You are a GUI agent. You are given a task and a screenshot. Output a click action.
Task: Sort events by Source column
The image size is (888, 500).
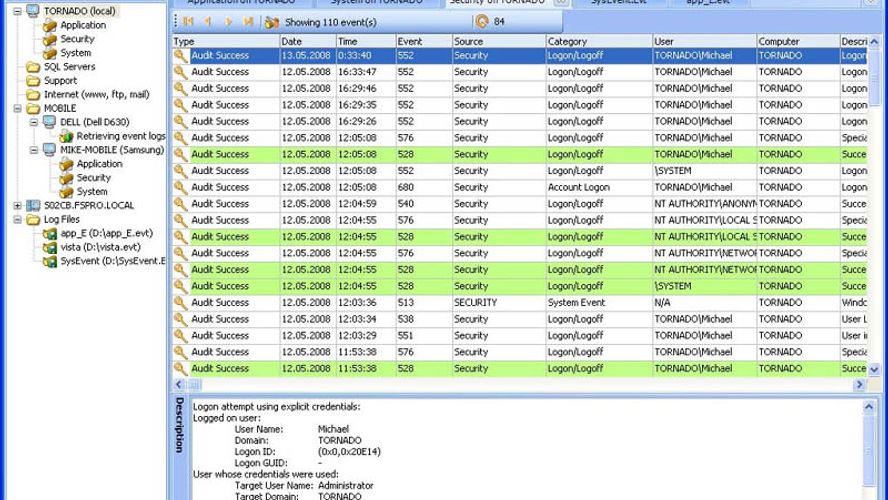[498, 41]
